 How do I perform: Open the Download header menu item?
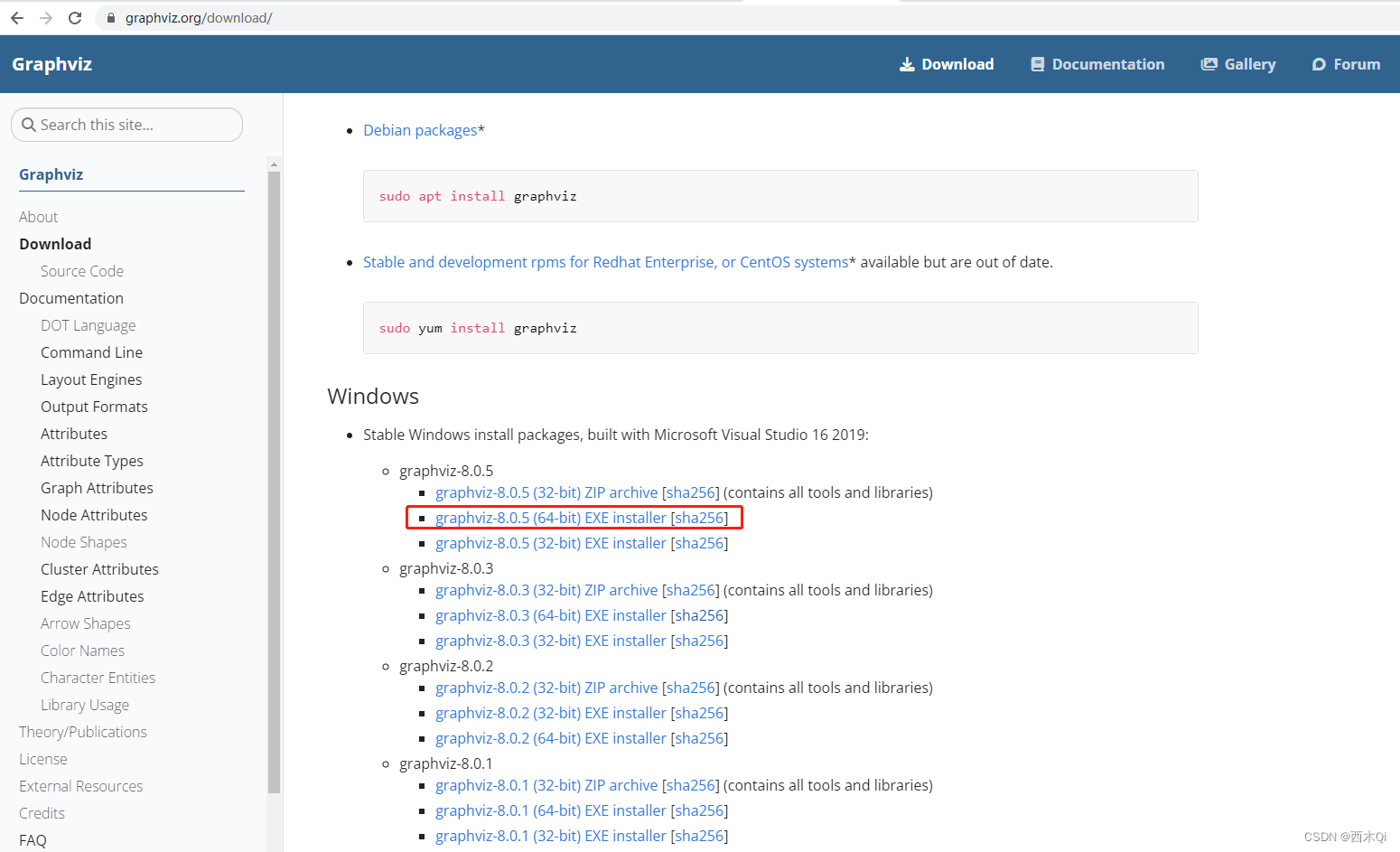(x=947, y=64)
